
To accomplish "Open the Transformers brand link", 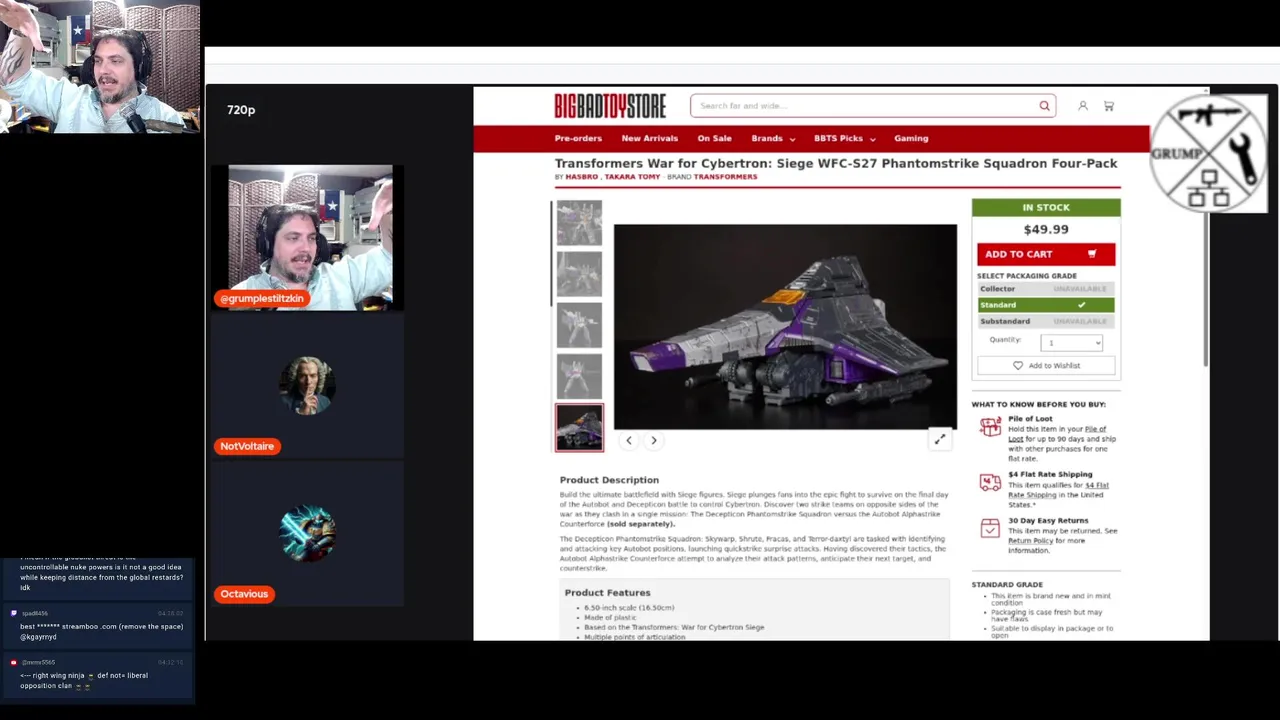I will pyautogui.click(x=725, y=177).
